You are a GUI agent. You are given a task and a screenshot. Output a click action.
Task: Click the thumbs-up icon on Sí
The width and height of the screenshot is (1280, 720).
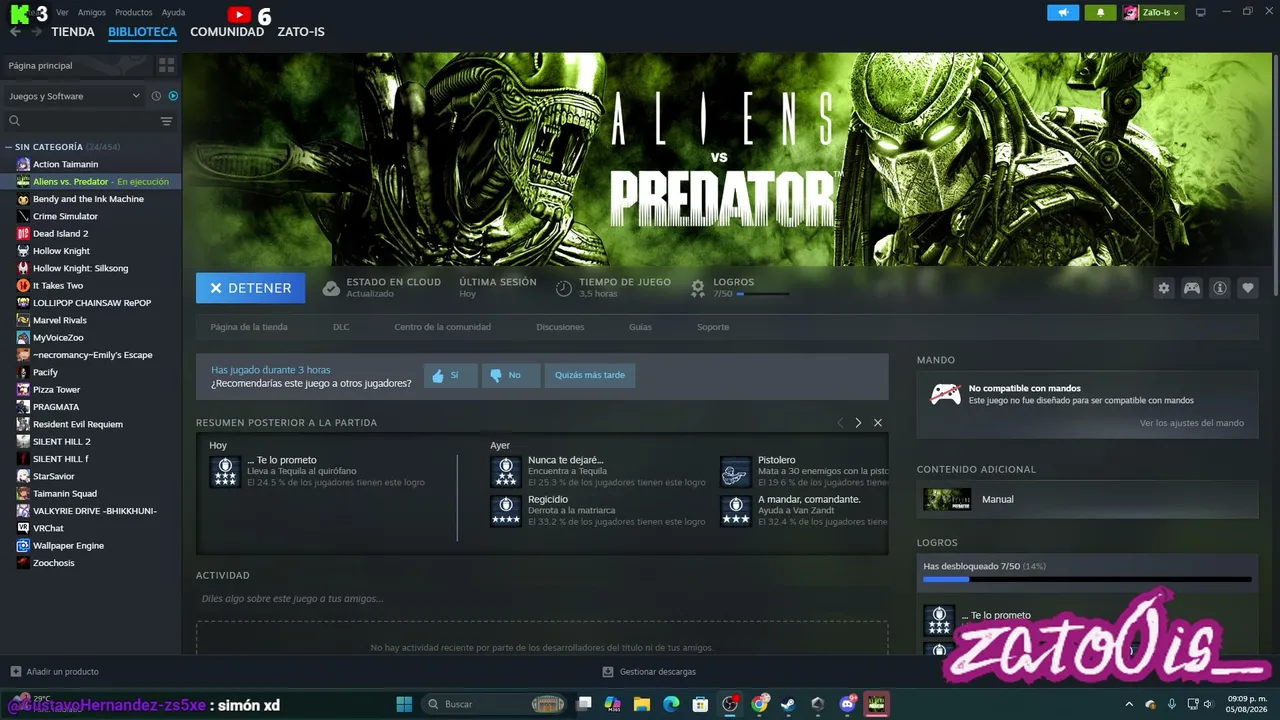pos(438,376)
